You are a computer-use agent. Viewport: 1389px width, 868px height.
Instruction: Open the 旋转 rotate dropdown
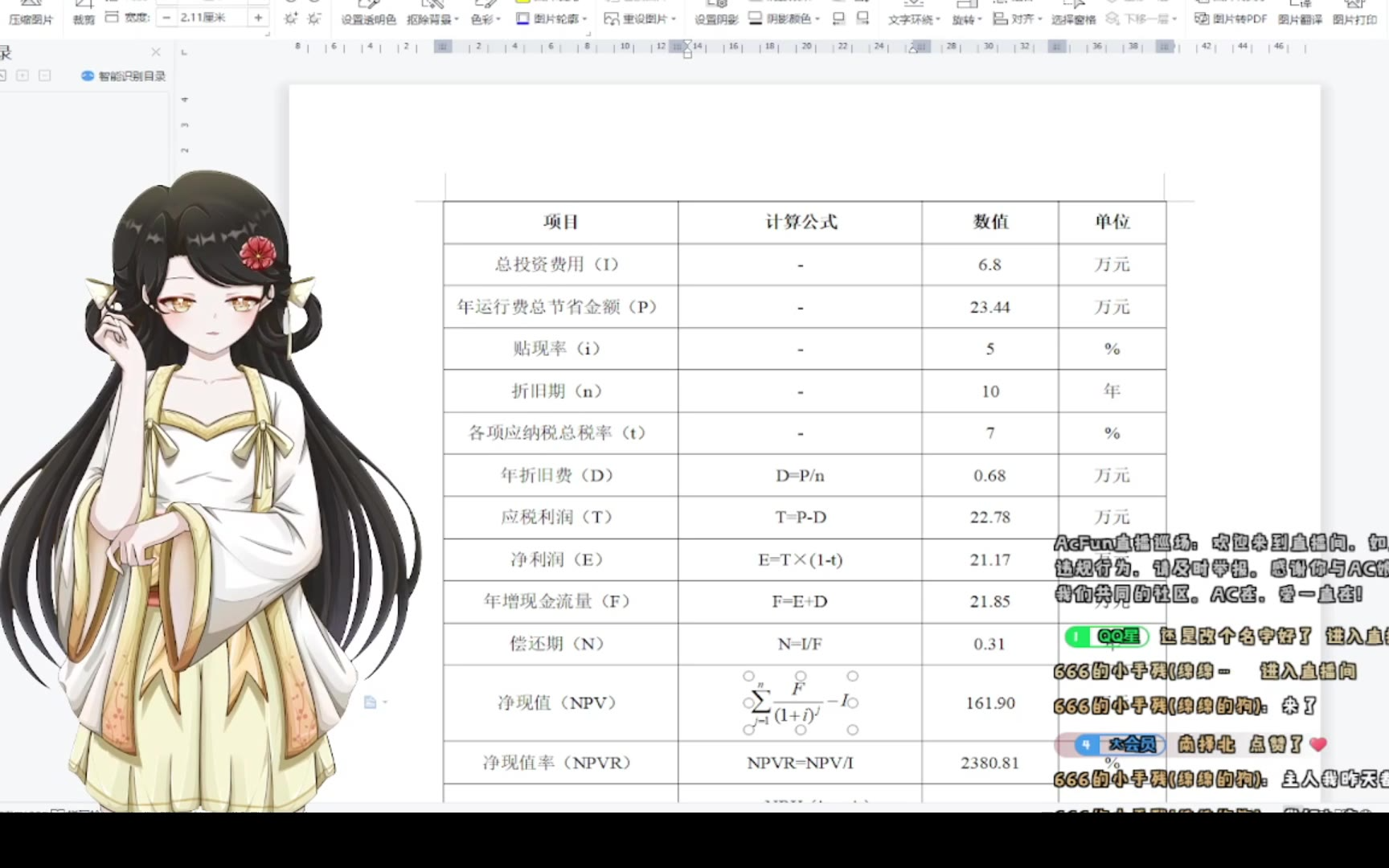coord(967,13)
